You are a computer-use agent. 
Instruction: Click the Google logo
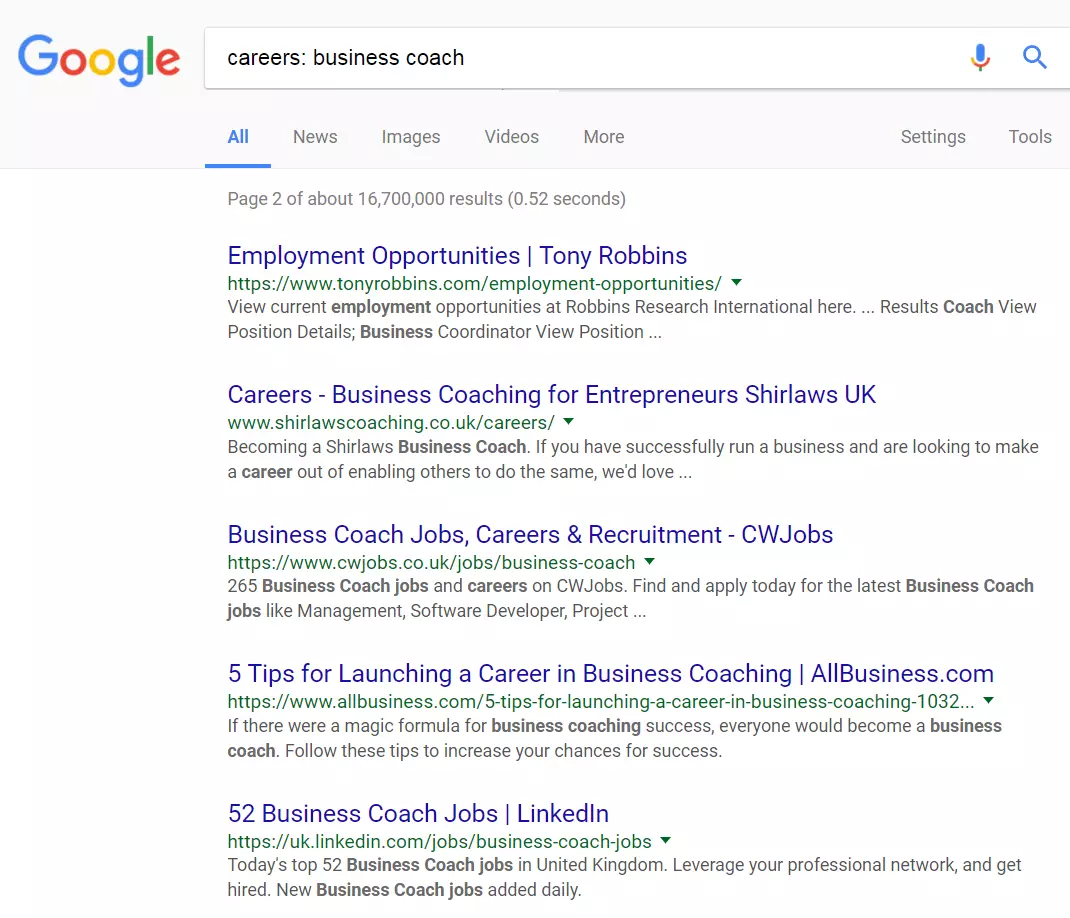coord(99,60)
